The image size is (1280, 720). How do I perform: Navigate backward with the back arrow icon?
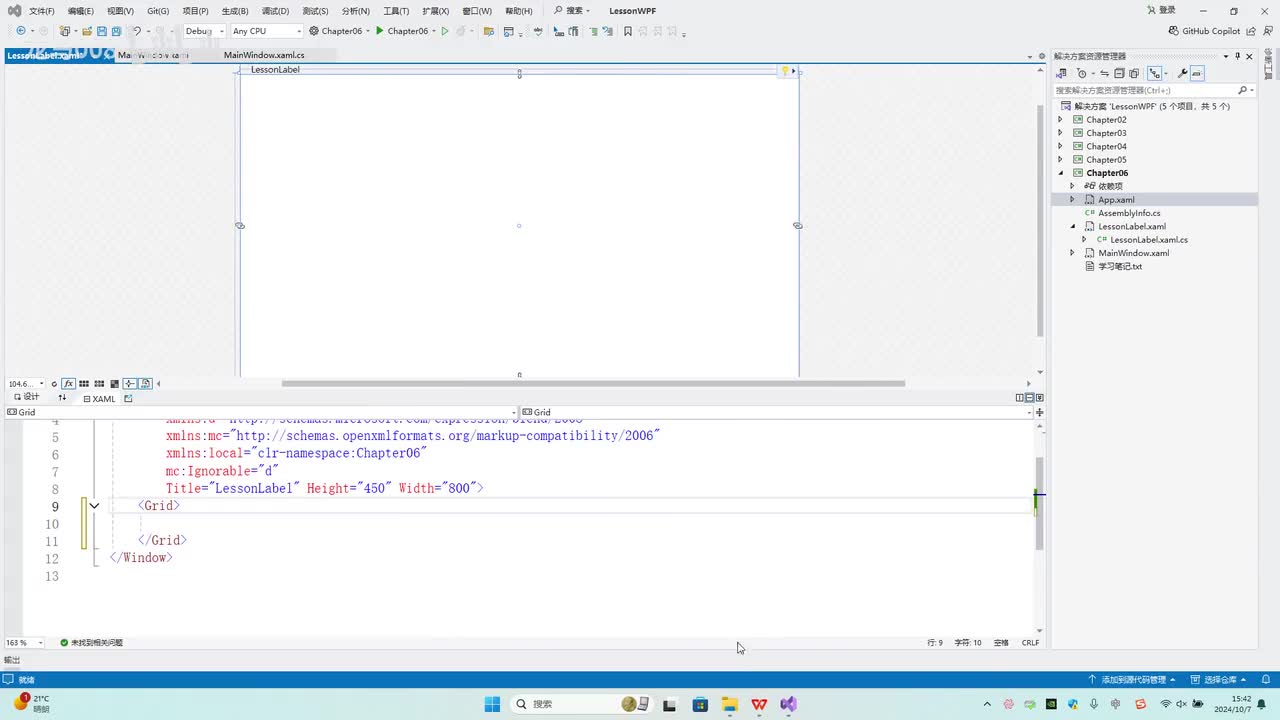click(x=20, y=31)
